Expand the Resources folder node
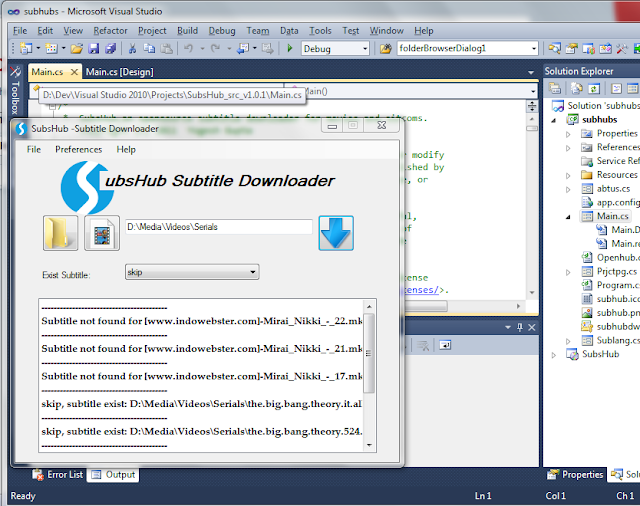 [x=568, y=175]
